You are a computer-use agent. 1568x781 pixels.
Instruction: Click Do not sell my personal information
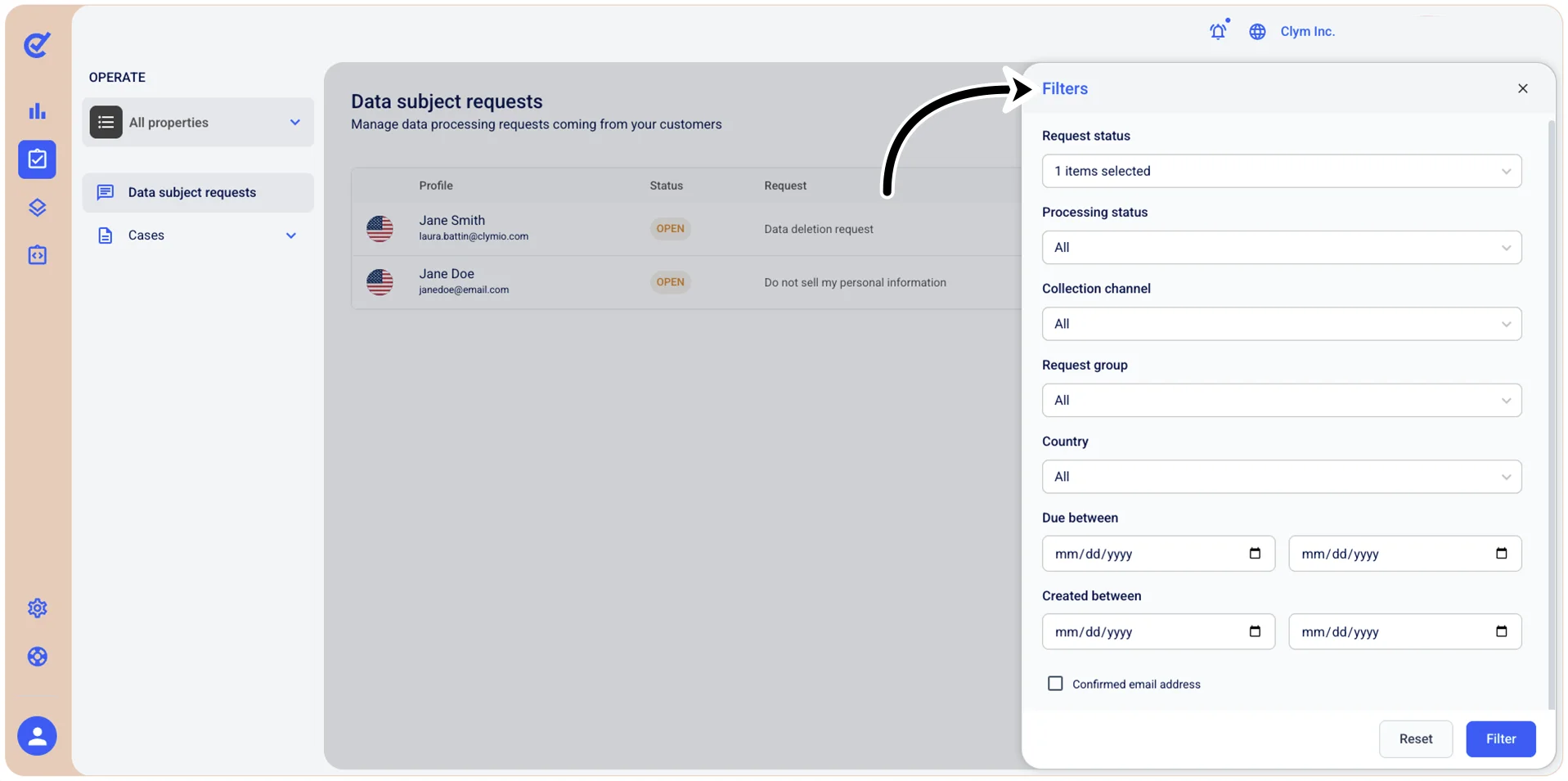(x=855, y=282)
